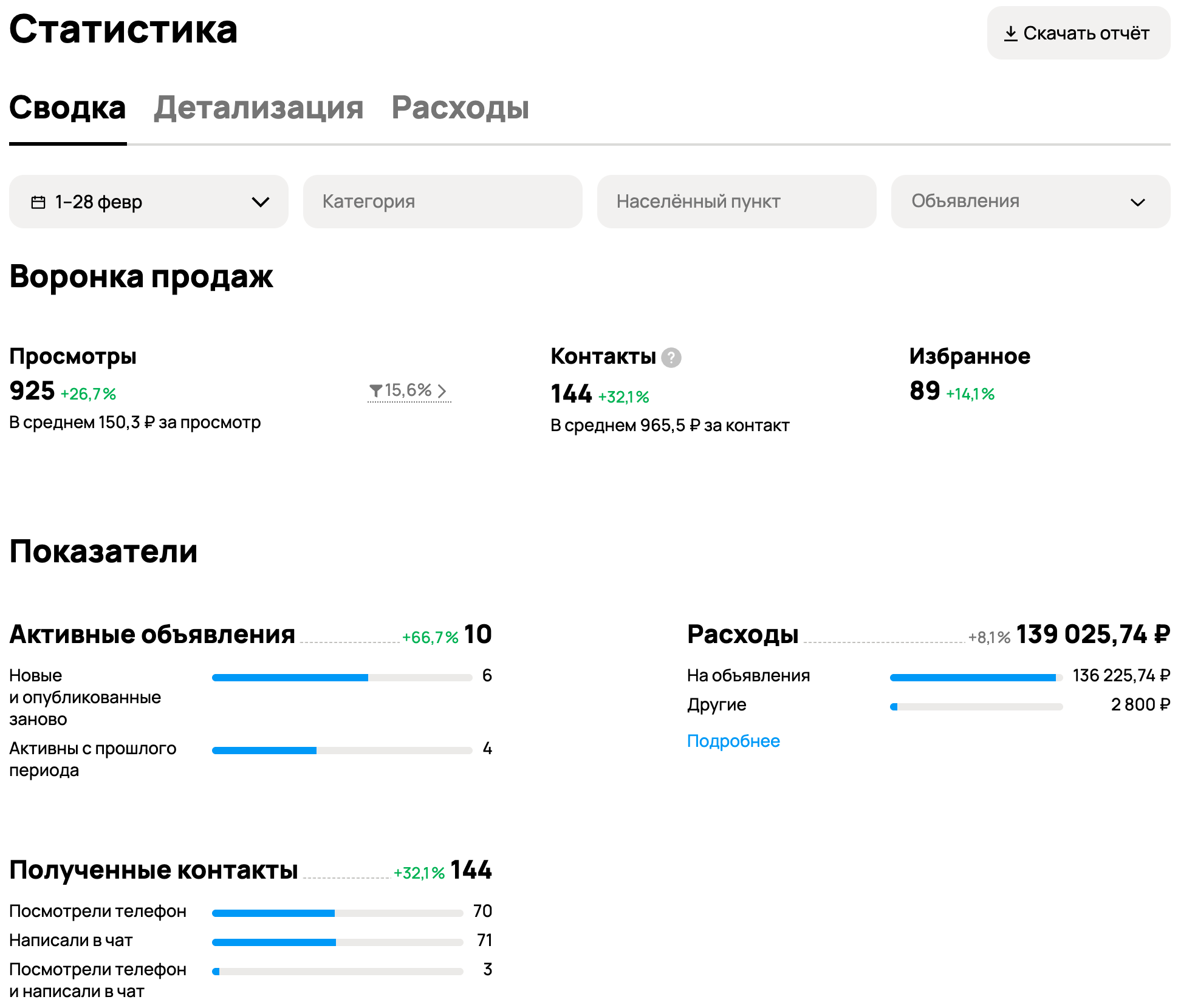The image size is (1178, 1008).
Task: Expand the Объявления dropdown
Action: click(1030, 202)
